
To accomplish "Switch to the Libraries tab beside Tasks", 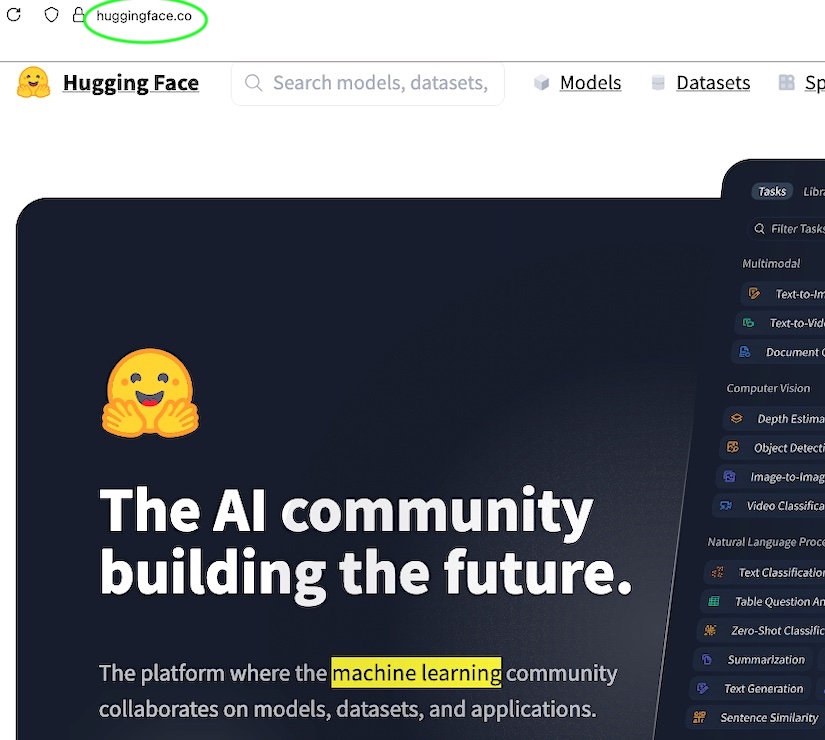I will [x=813, y=192].
